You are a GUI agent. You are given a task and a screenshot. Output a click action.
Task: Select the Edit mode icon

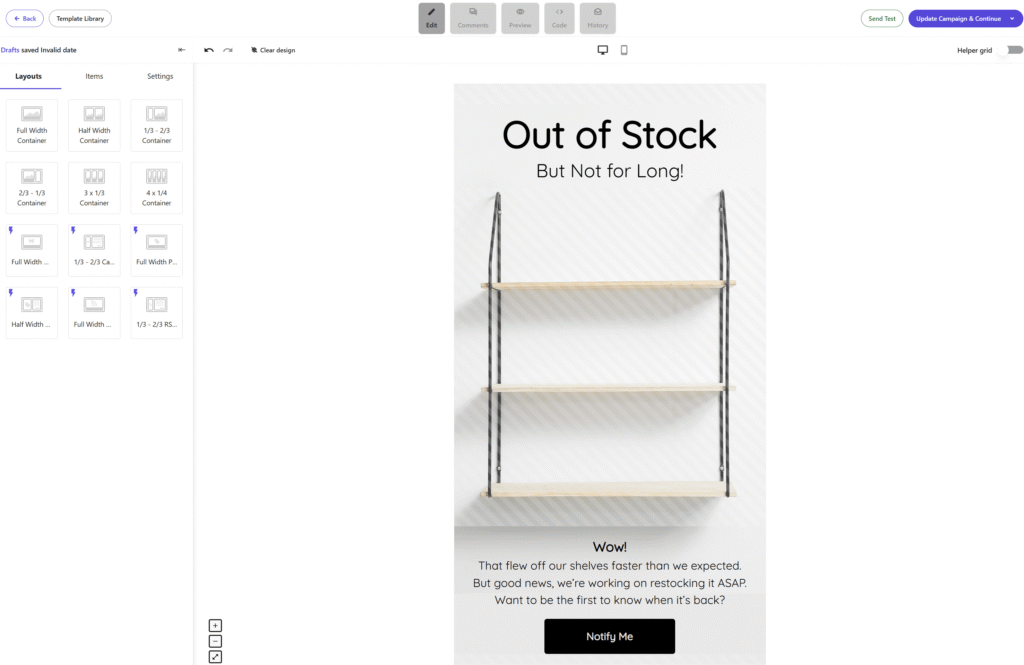tap(431, 18)
